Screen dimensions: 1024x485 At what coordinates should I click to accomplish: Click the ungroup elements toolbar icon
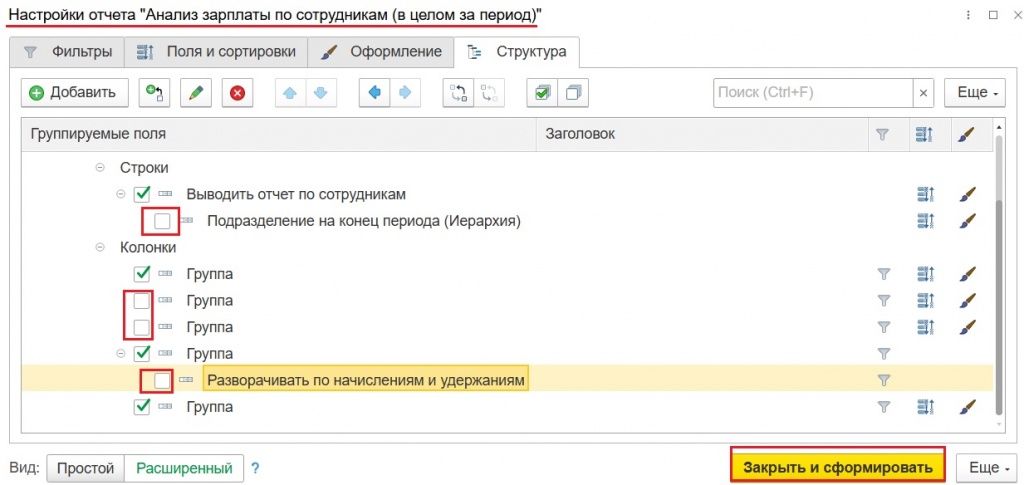pos(488,93)
